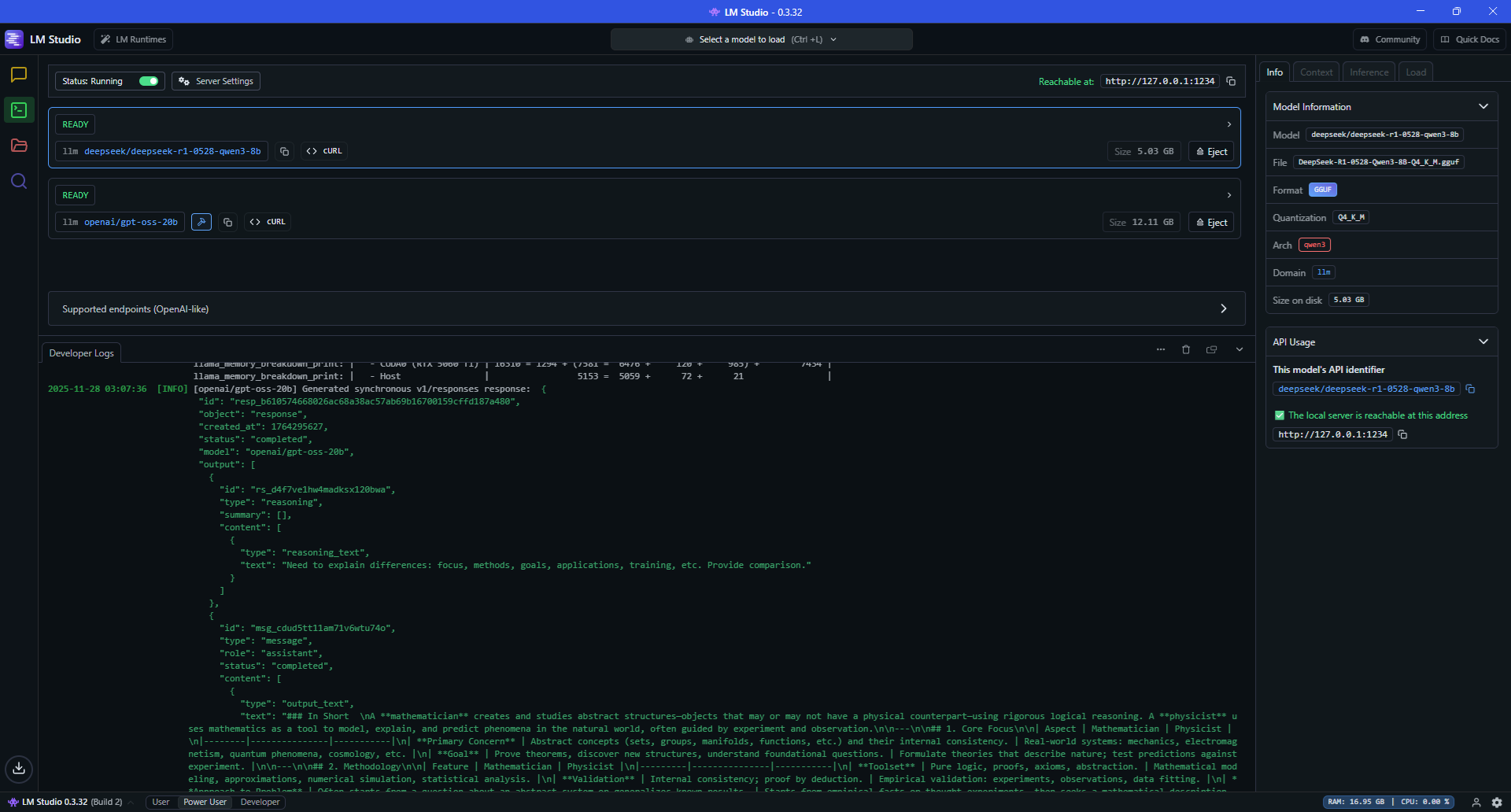Expand Supported endpoints (OpenAI-like) section
The height and width of the screenshot is (812, 1511).
tap(646, 308)
